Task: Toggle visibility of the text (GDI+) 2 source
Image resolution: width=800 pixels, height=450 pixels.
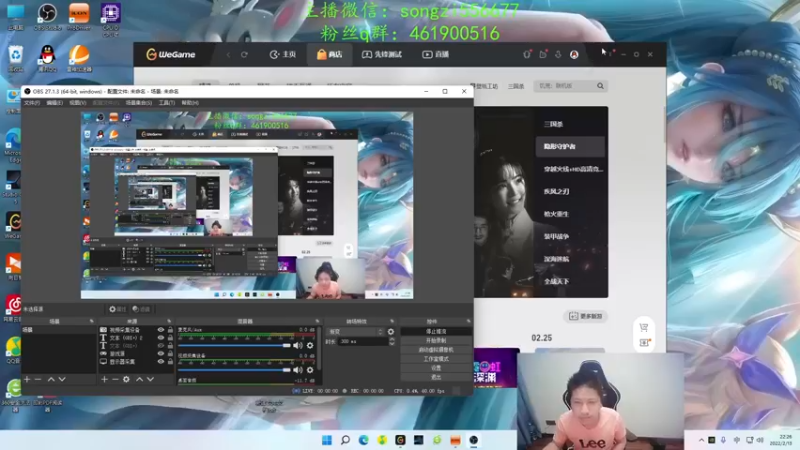Action: 161,338
